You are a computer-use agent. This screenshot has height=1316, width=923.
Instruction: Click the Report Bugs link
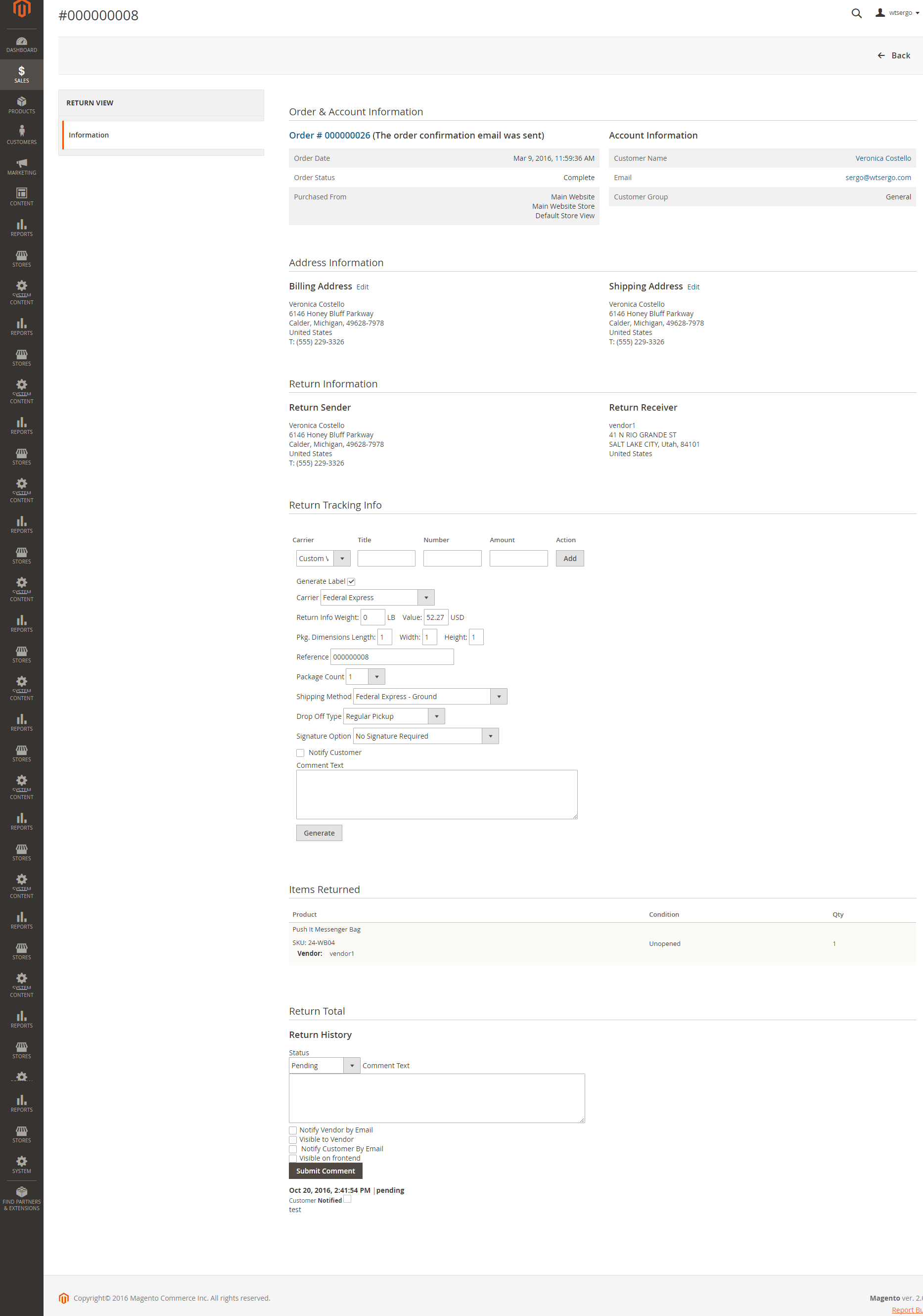(x=907, y=1310)
